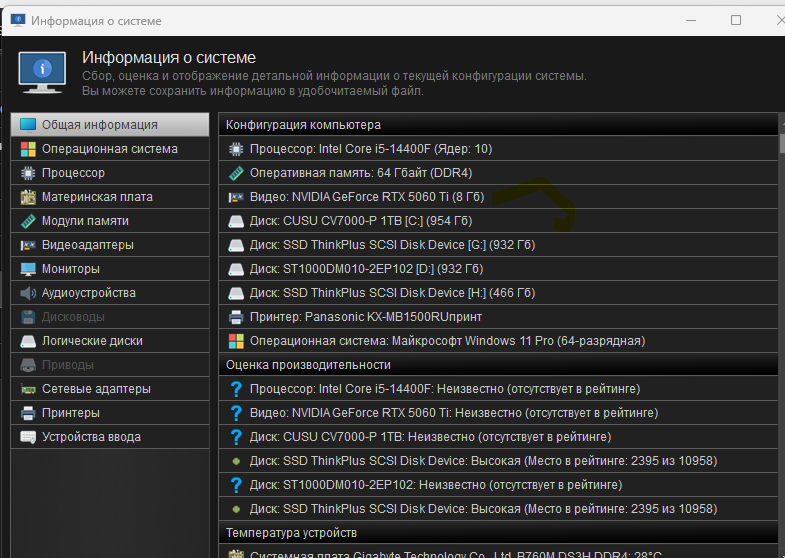Click the Устройства ввода keyboard icon
This screenshot has width=785, height=558.
28,437
